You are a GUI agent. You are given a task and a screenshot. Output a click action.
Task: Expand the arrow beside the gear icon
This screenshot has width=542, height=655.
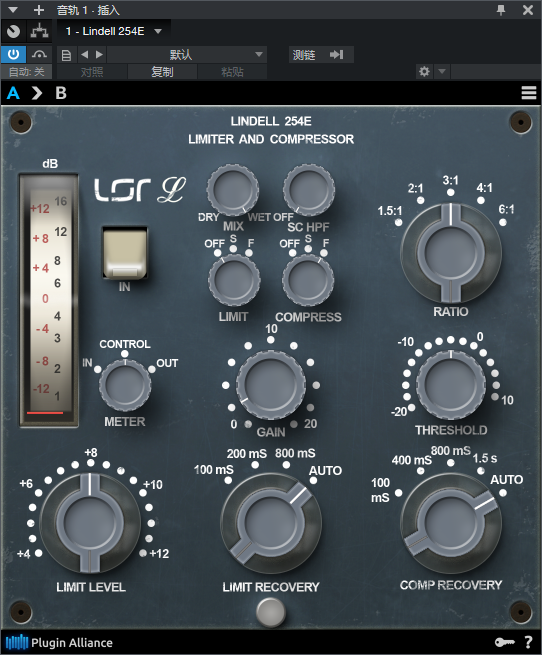click(x=442, y=71)
